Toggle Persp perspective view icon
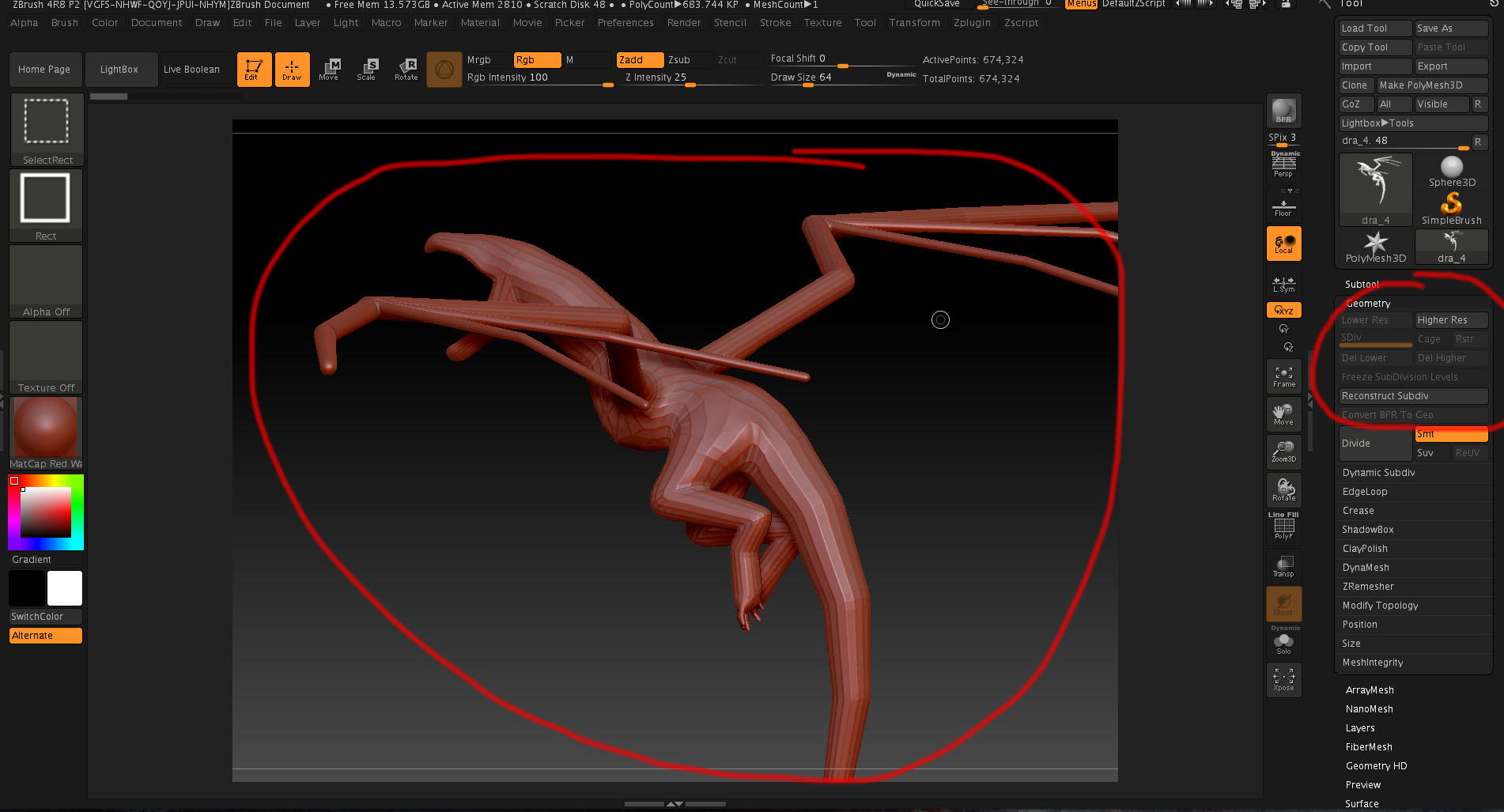The width and height of the screenshot is (1504, 812). tap(1283, 165)
